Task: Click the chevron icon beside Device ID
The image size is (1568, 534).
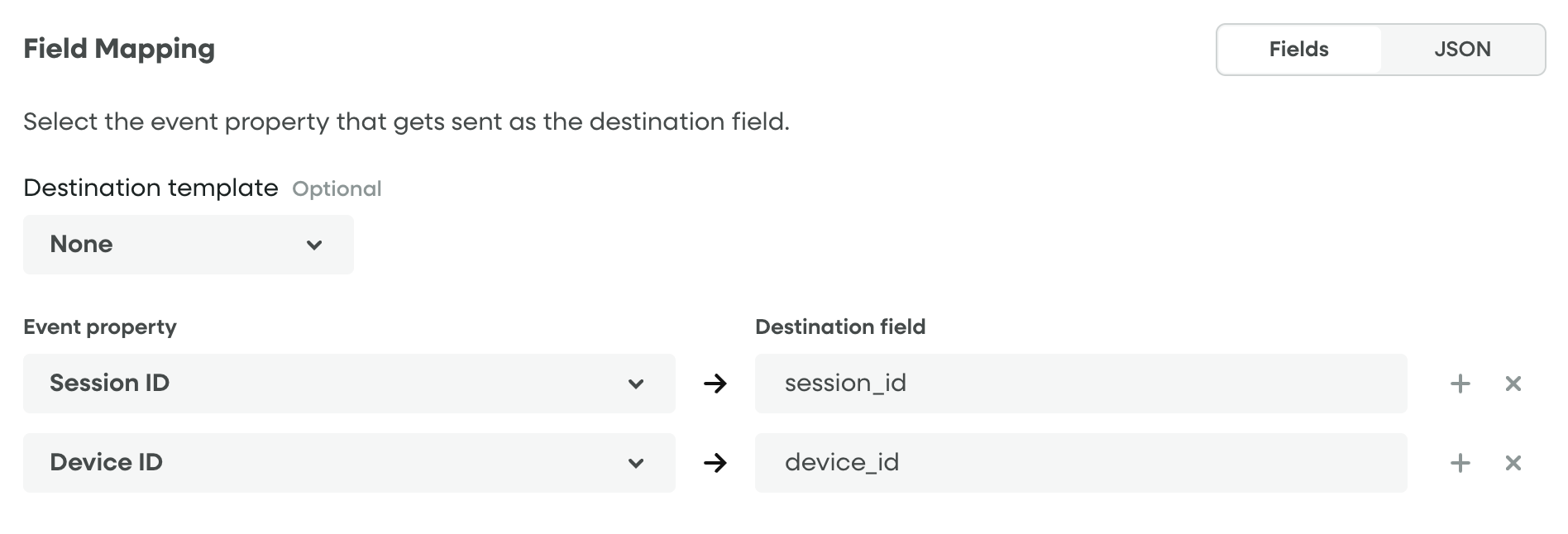Action: [635, 463]
